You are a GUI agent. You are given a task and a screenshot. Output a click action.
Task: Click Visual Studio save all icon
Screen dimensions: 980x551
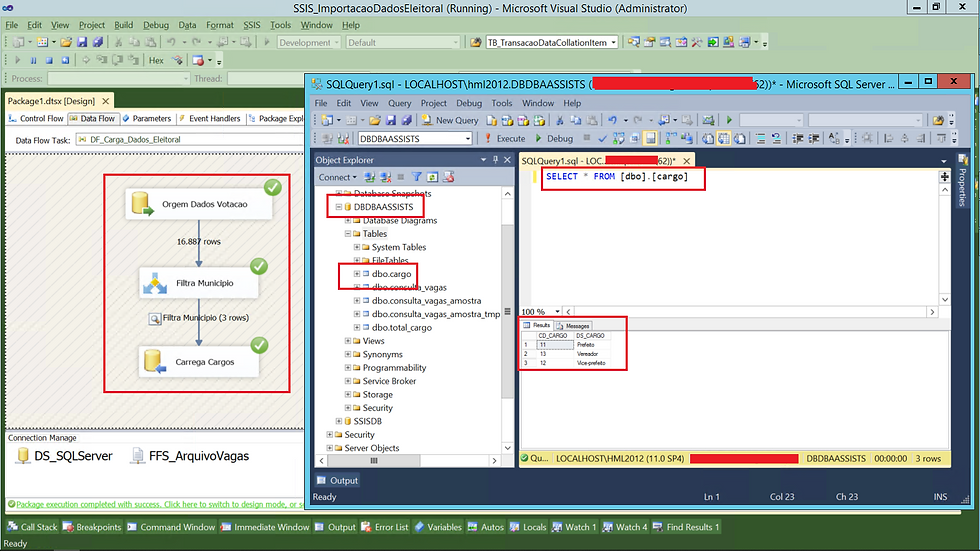tap(98, 42)
